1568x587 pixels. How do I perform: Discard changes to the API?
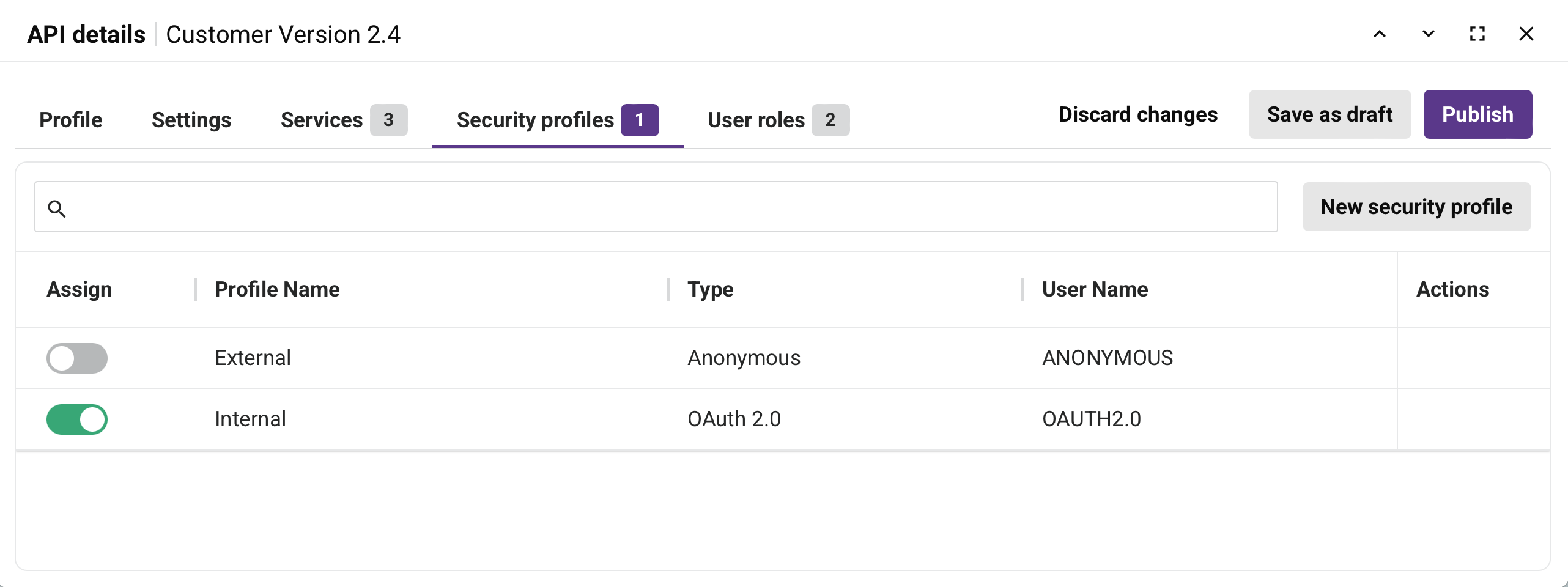(x=1137, y=114)
